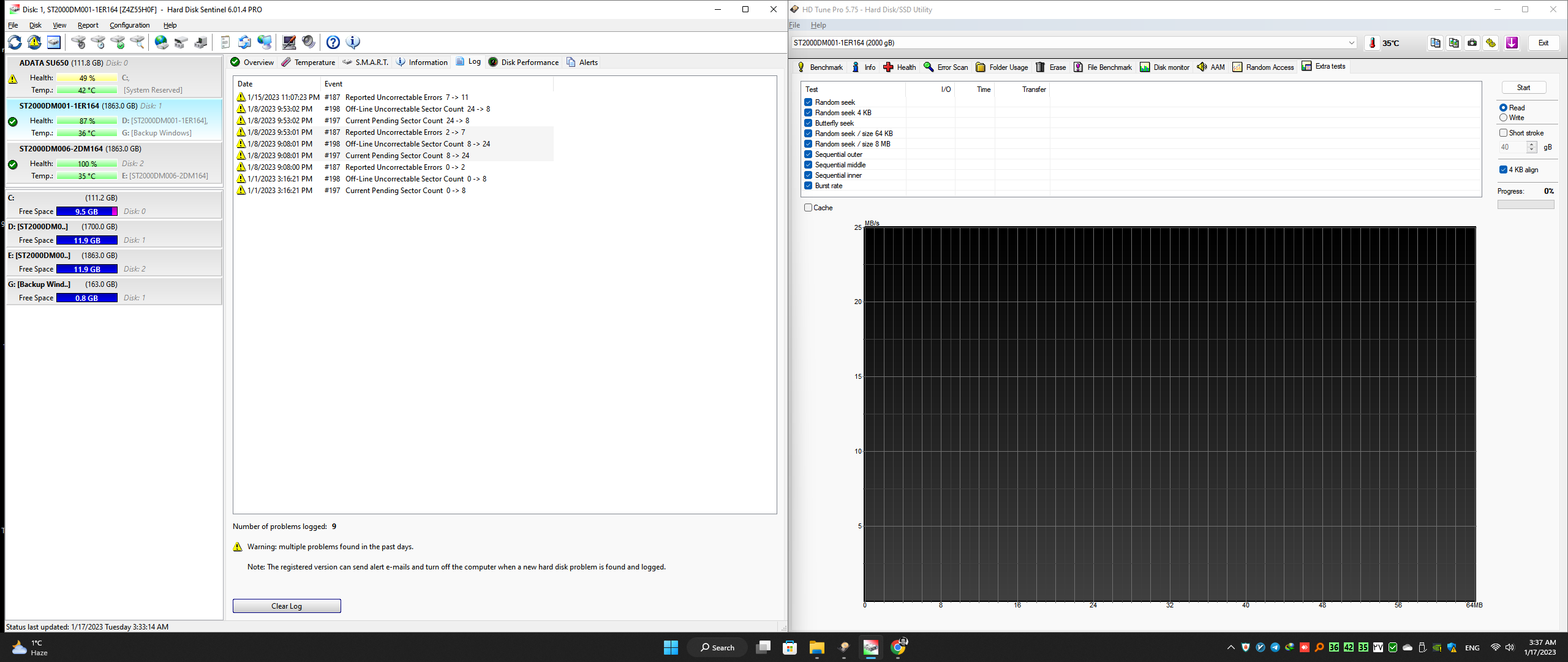Open the ST2000DM001 drive selection dropdown
The width and height of the screenshot is (1568, 662).
coord(1351,43)
